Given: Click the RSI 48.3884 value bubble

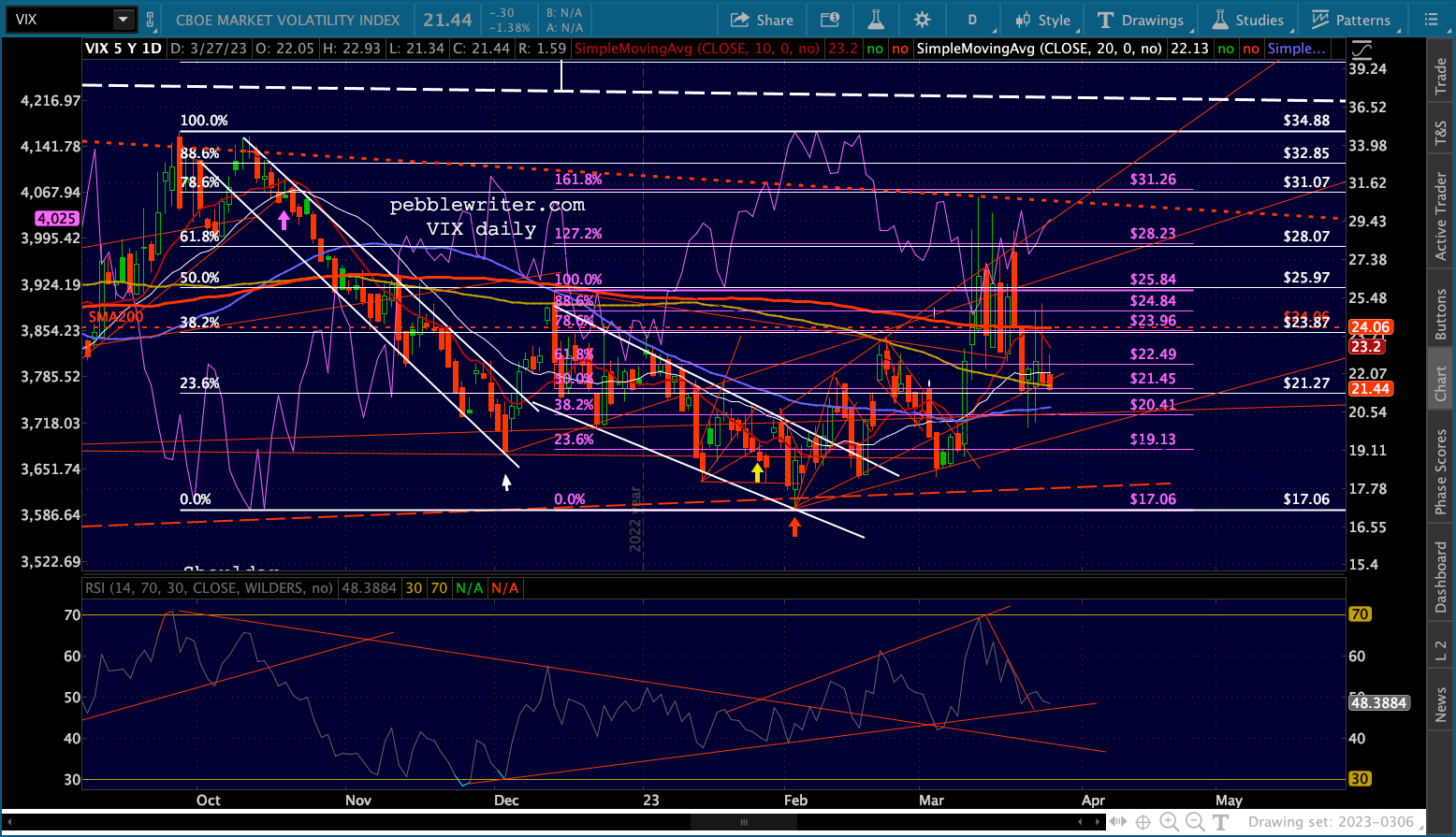Looking at the screenshot, I should tap(1378, 703).
